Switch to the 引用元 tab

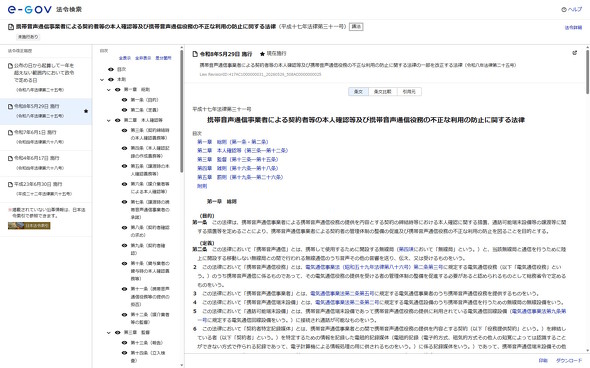point(409,91)
